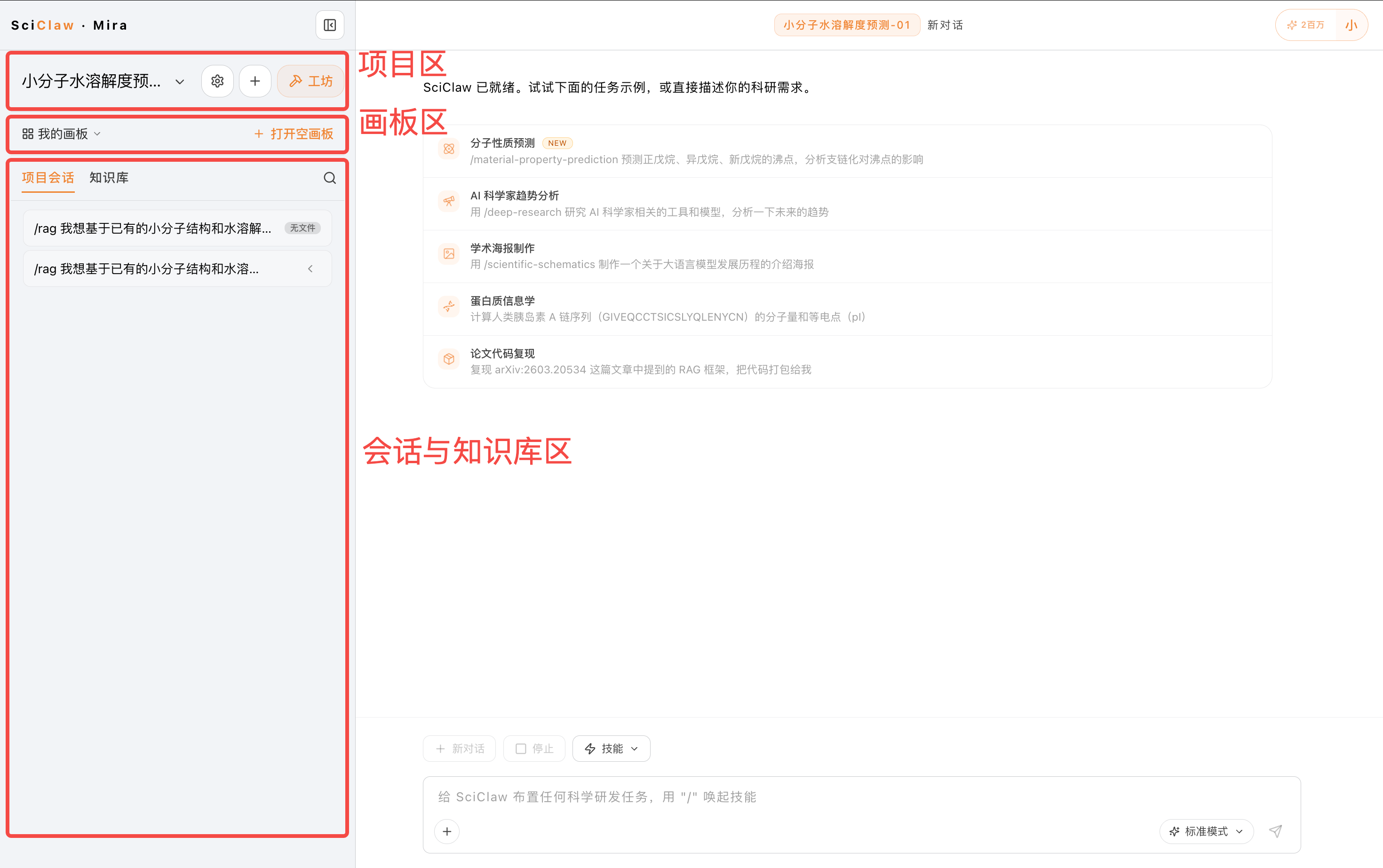Viewport: 1383px width, 868px height.
Task: Click the arXiv:2603.20534 description text
Action: click(641, 370)
